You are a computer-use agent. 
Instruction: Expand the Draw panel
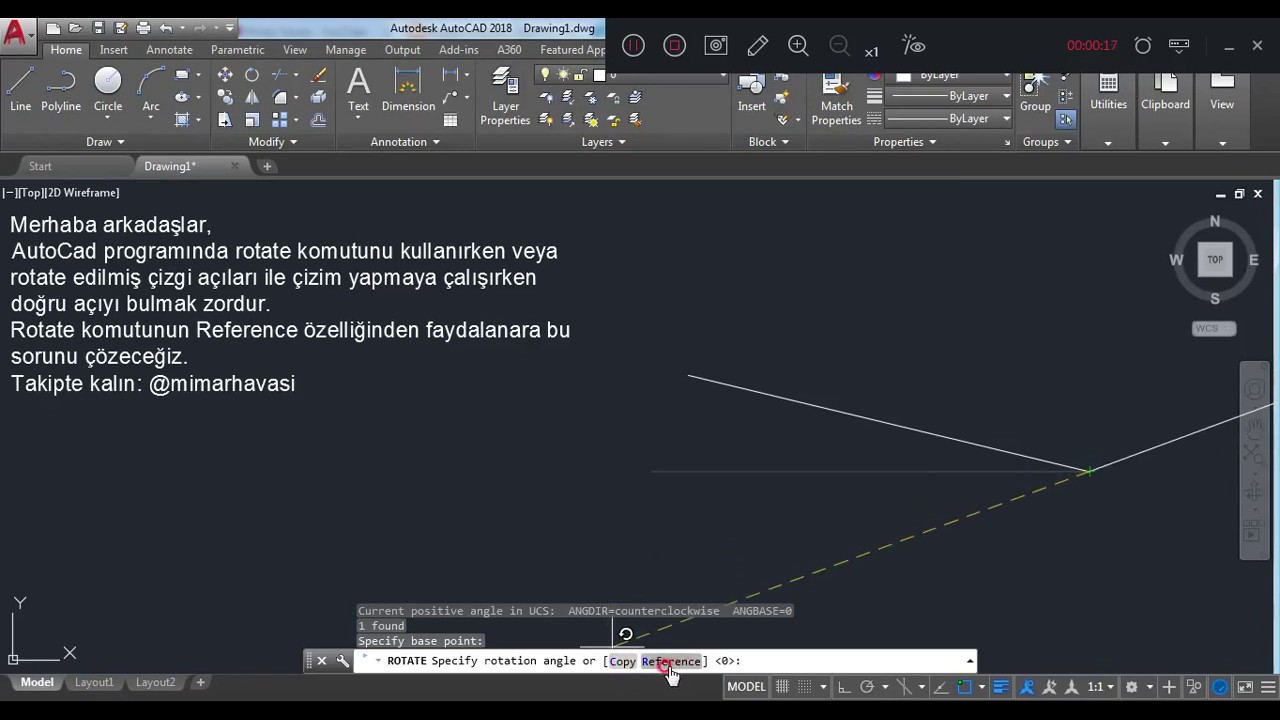coord(105,142)
